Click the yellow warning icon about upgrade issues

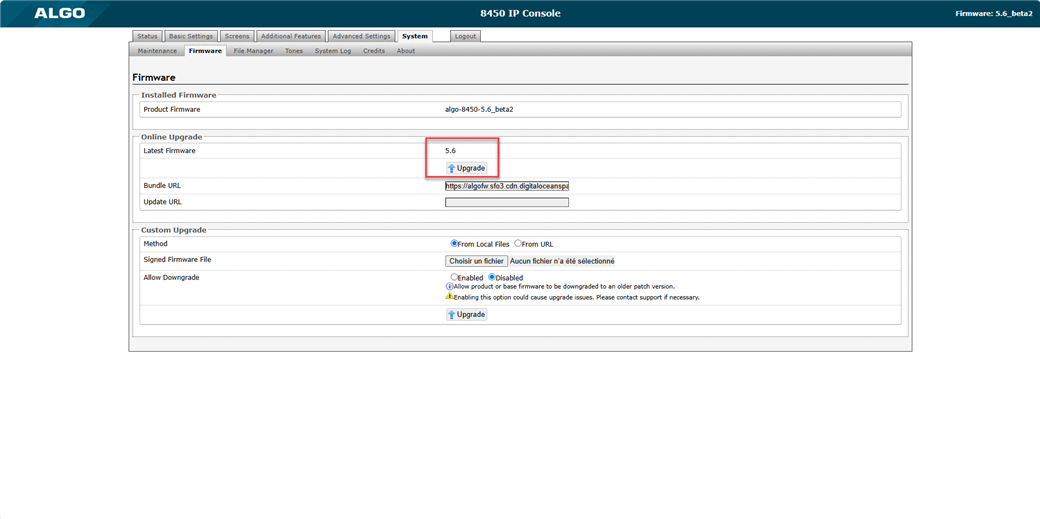(449, 297)
